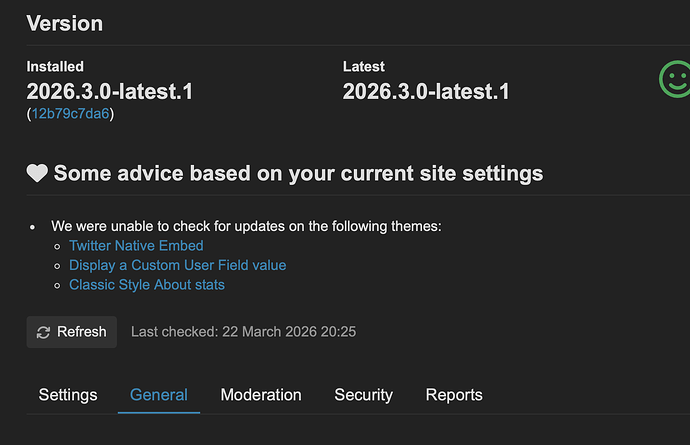Click the green smiley up-to-date icon
Image resolution: width=690 pixels, height=445 pixels.
click(675, 79)
